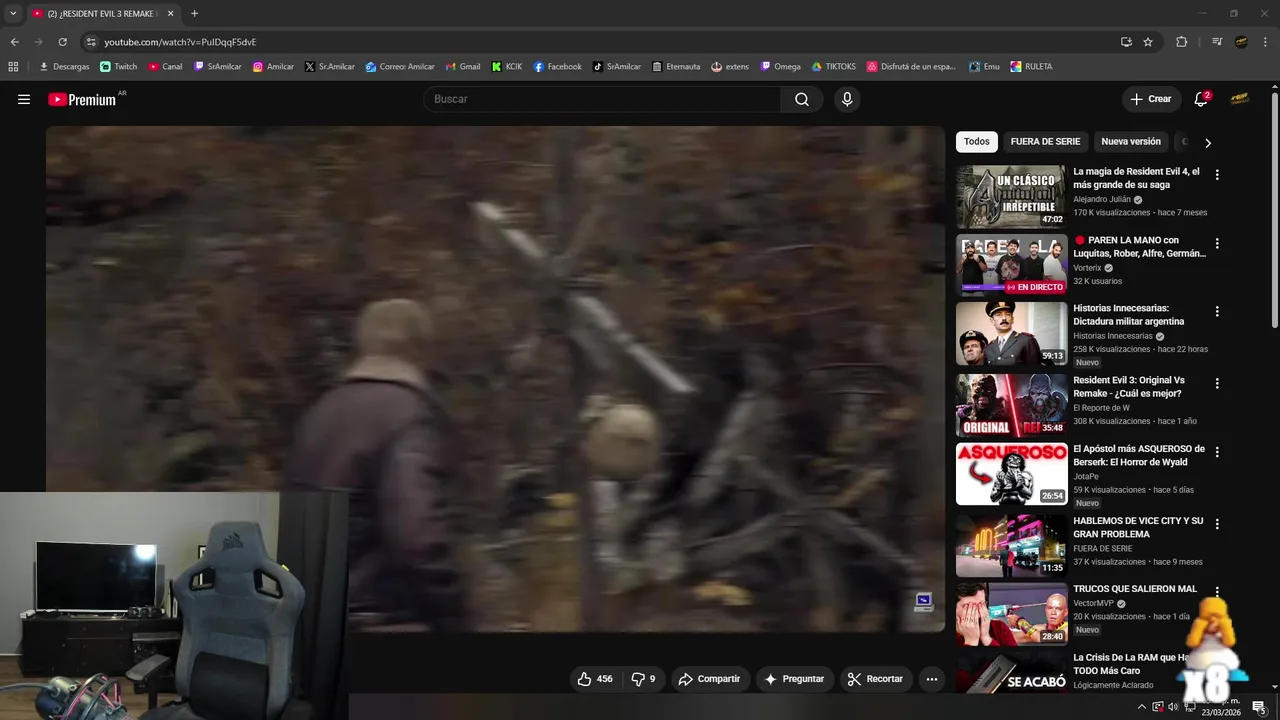Open a new browser tab

194,13
